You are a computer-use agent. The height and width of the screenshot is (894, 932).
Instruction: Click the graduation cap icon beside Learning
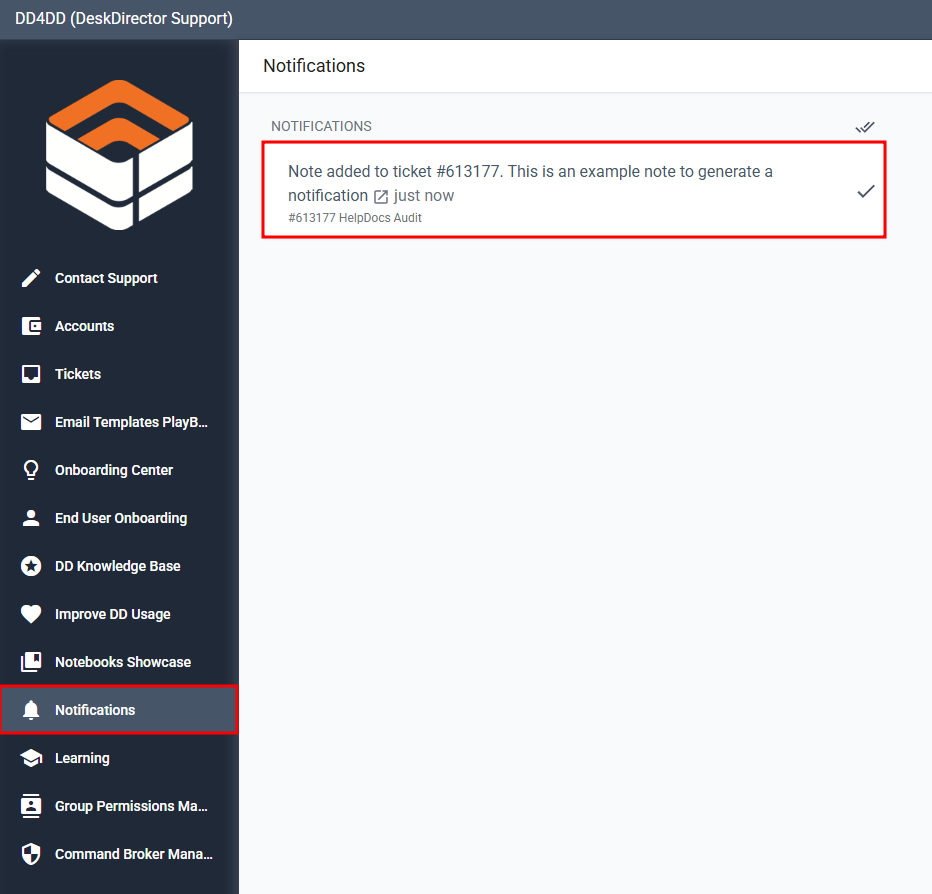point(31,758)
